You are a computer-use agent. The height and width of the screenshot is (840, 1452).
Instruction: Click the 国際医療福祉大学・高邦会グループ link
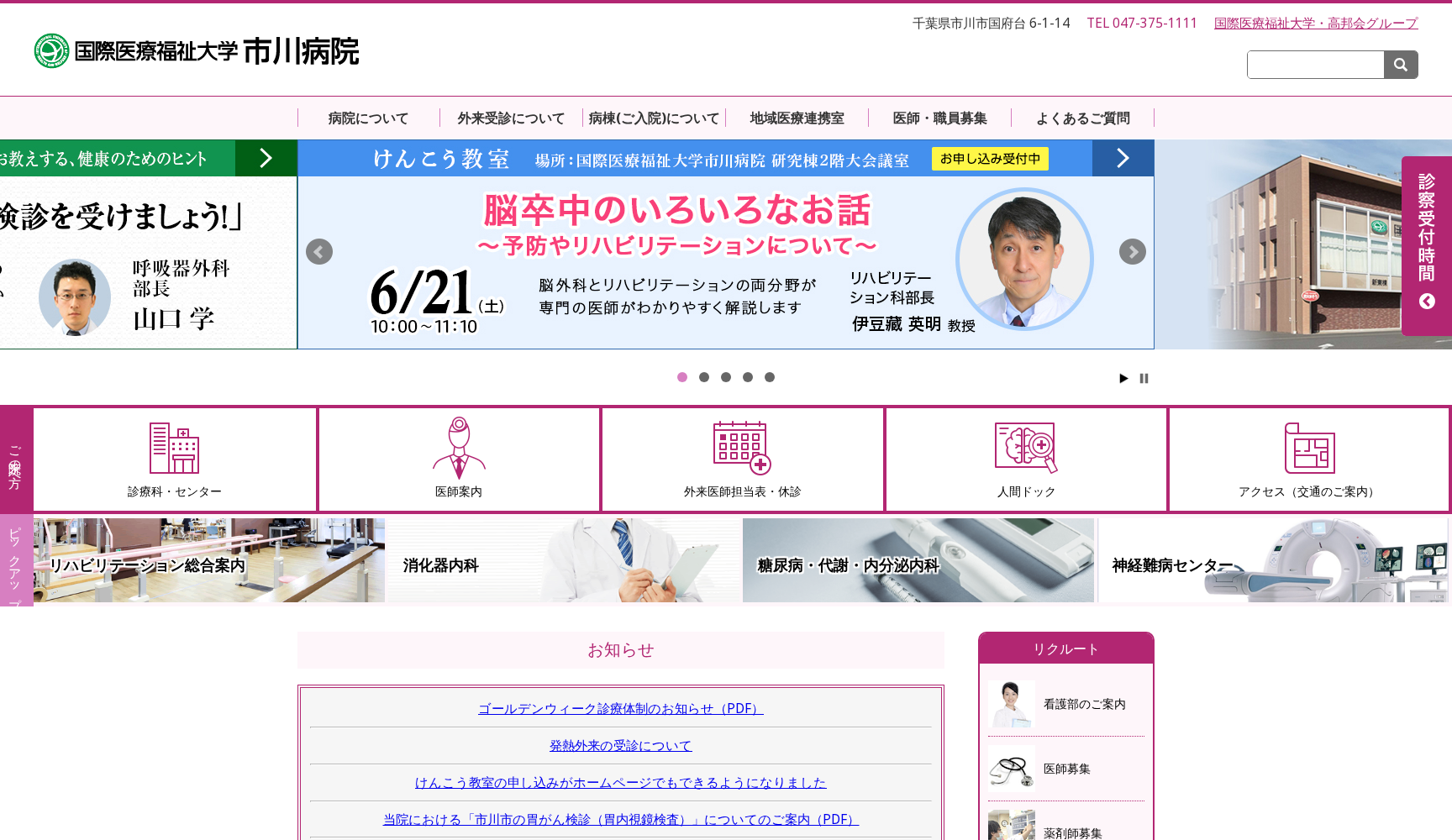(1315, 24)
